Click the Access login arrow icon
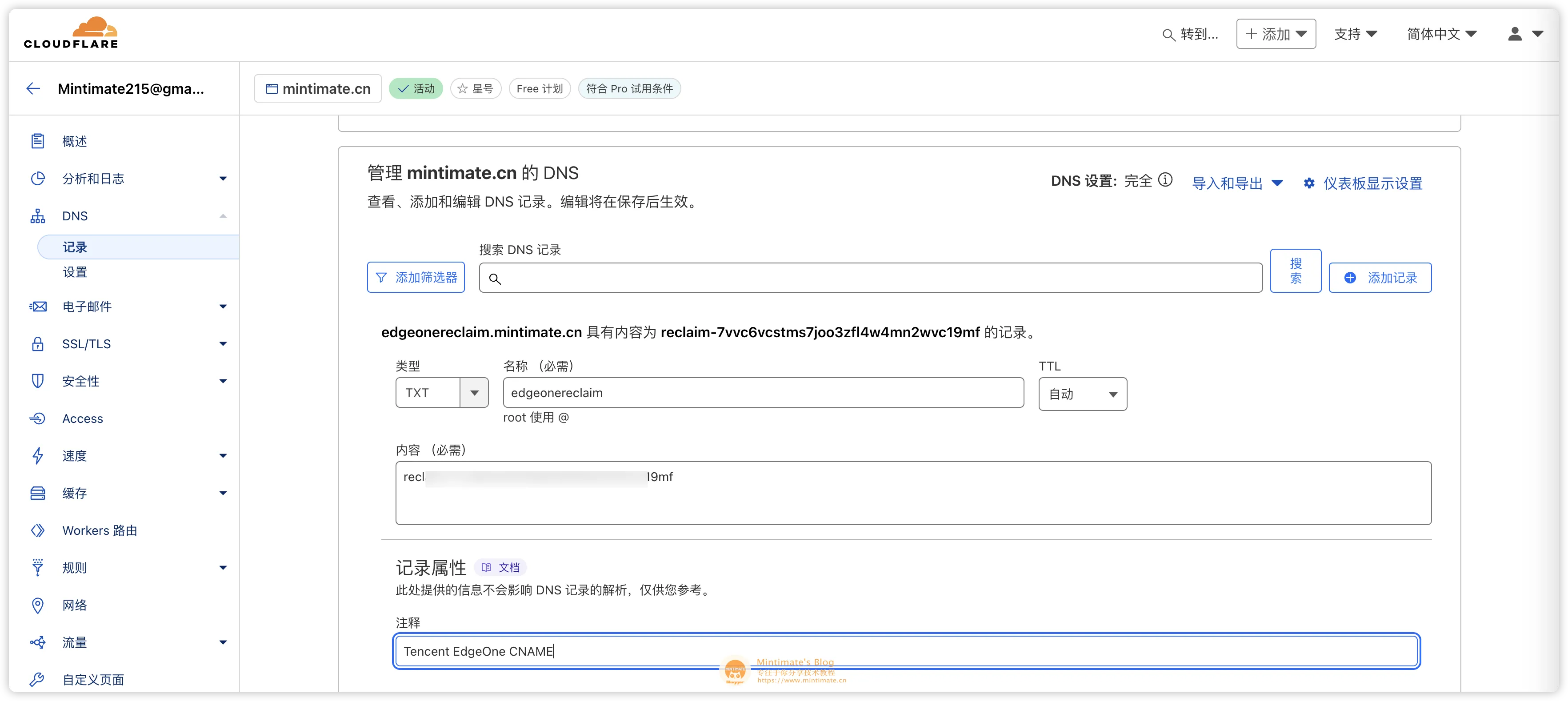 [38, 418]
